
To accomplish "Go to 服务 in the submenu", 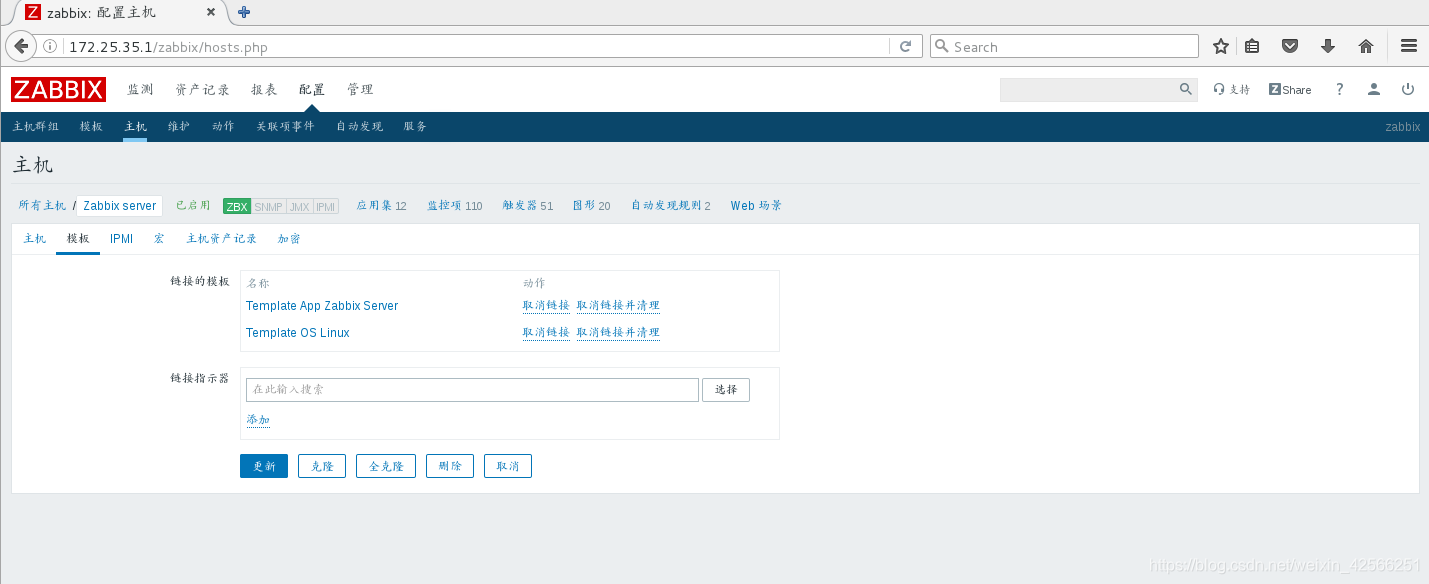I will (415, 126).
